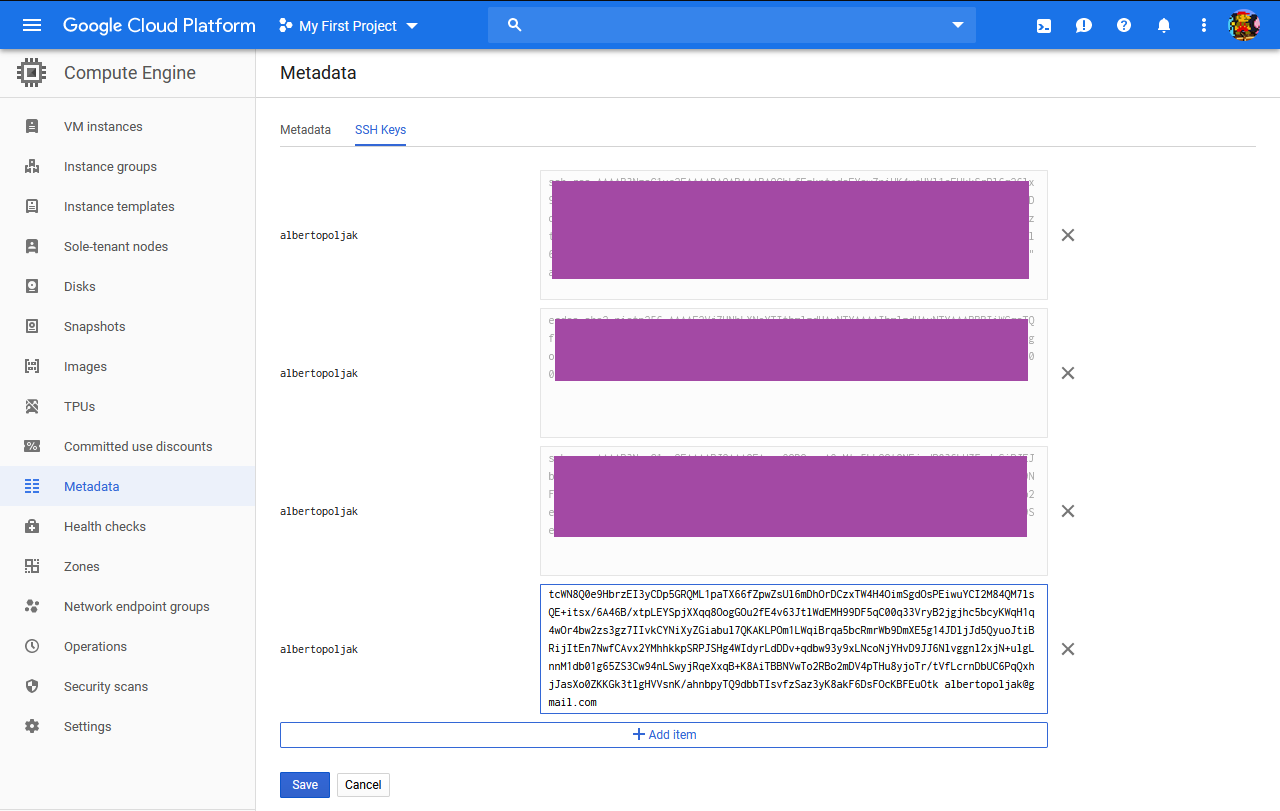Remove the first albertopoljak SSH key
Screen dimensions: 1280x811
tap(1068, 235)
